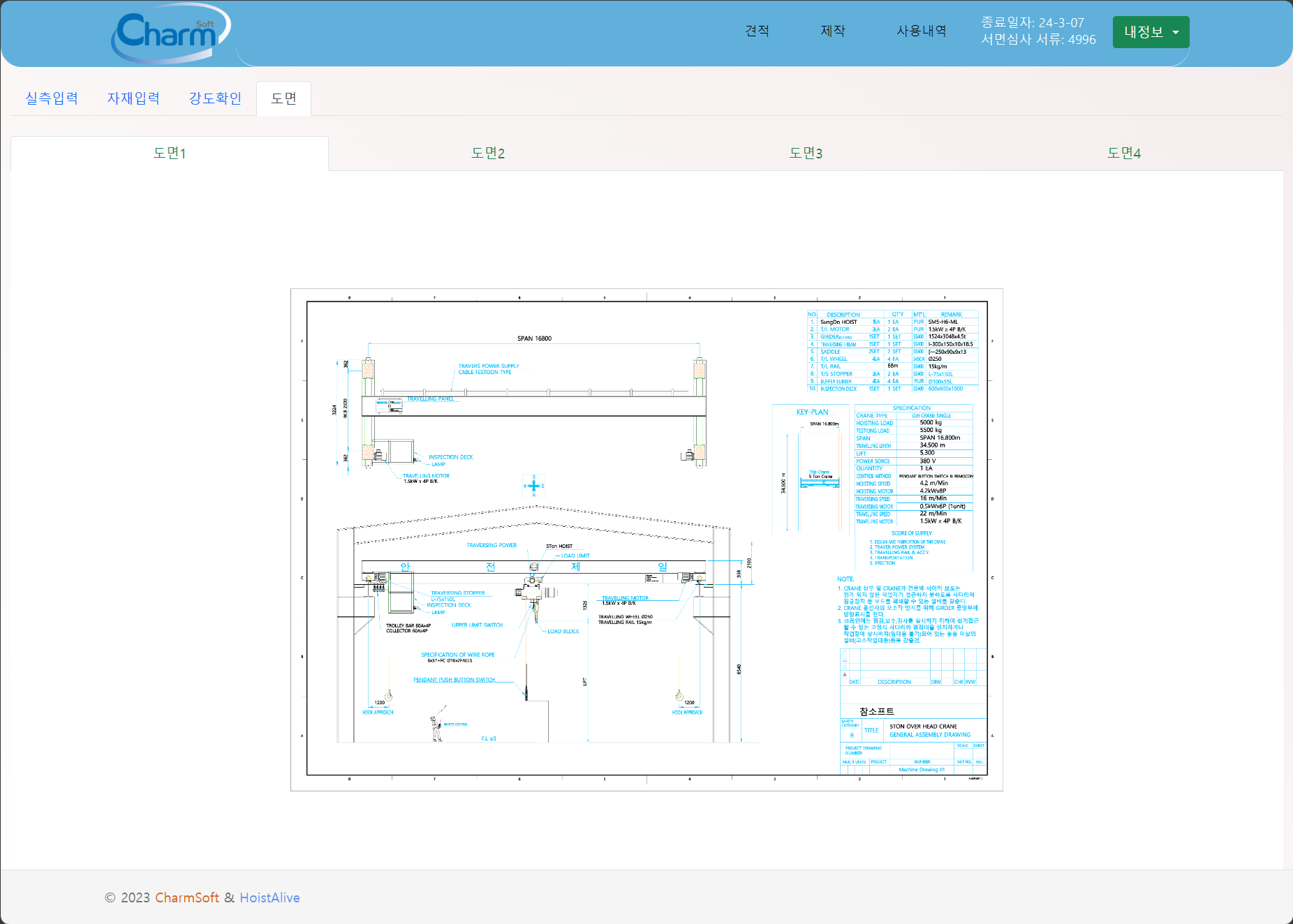Image resolution: width=1293 pixels, height=924 pixels.
Task: Open the 견적 menu
Action: (757, 31)
